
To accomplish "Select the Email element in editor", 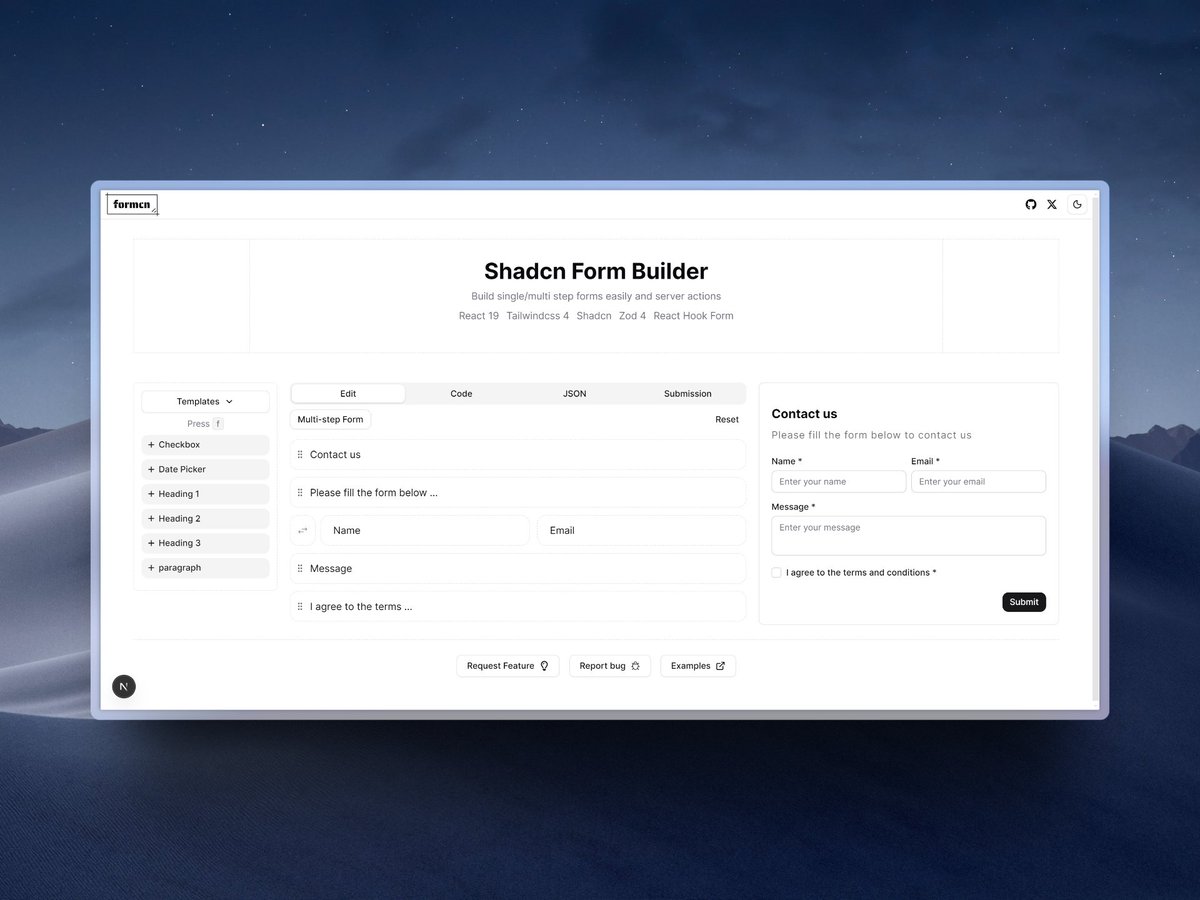I will coord(641,531).
